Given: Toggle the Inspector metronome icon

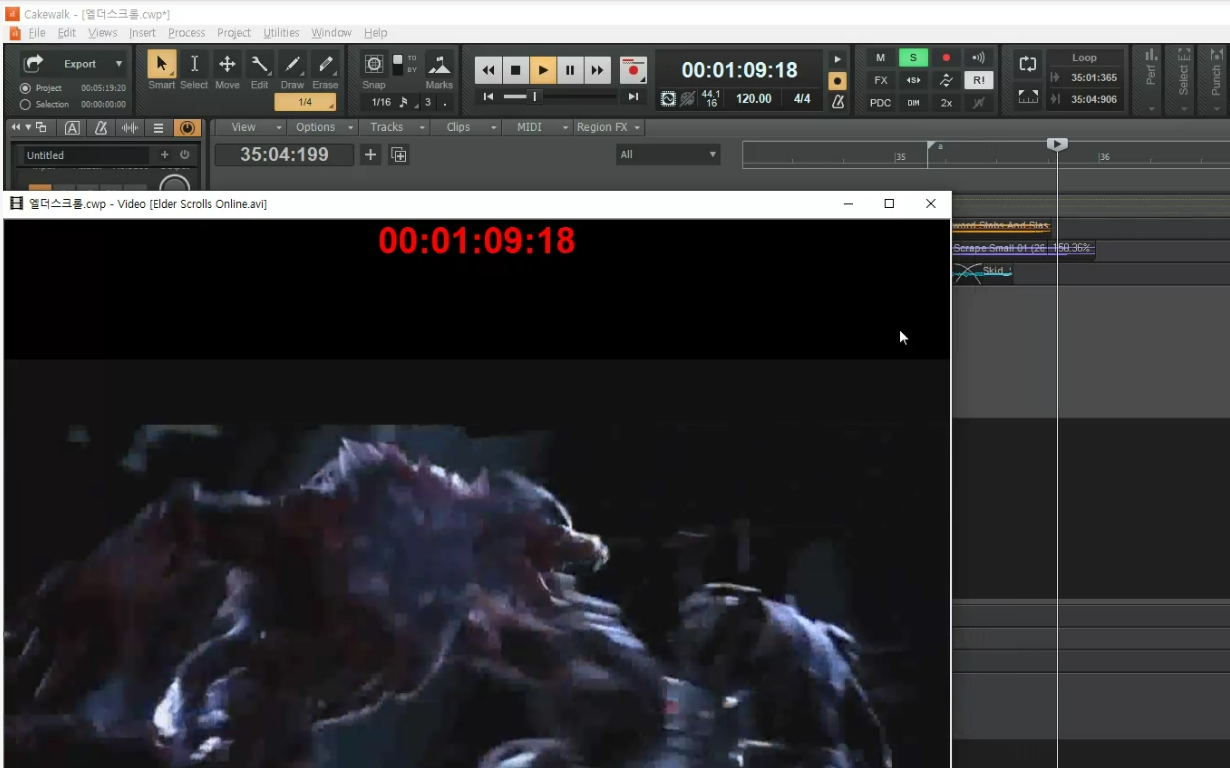Looking at the screenshot, I should [x=101, y=128].
